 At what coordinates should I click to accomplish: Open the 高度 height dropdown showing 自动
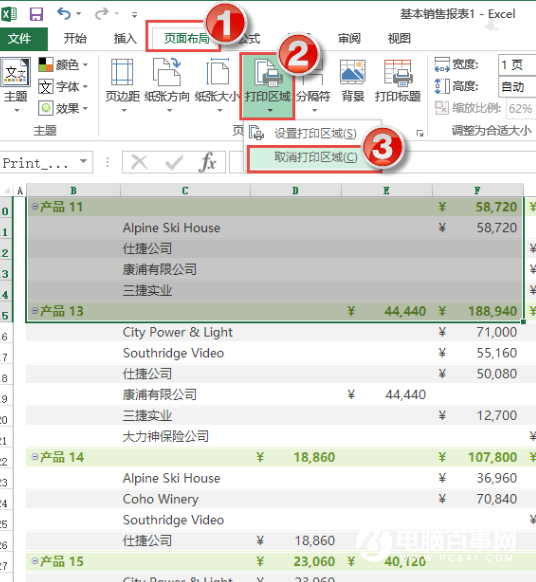pos(517,87)
